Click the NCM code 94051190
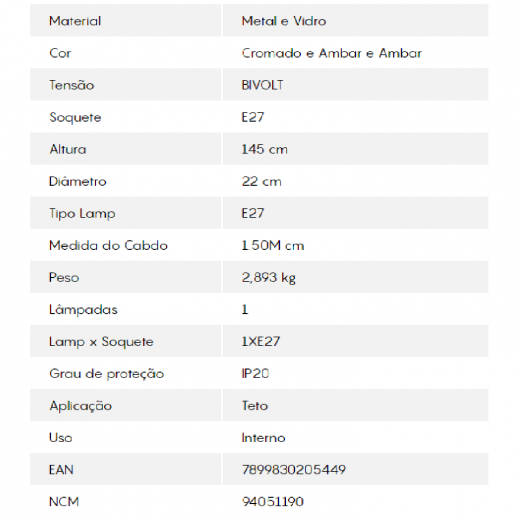 point(273,502)
